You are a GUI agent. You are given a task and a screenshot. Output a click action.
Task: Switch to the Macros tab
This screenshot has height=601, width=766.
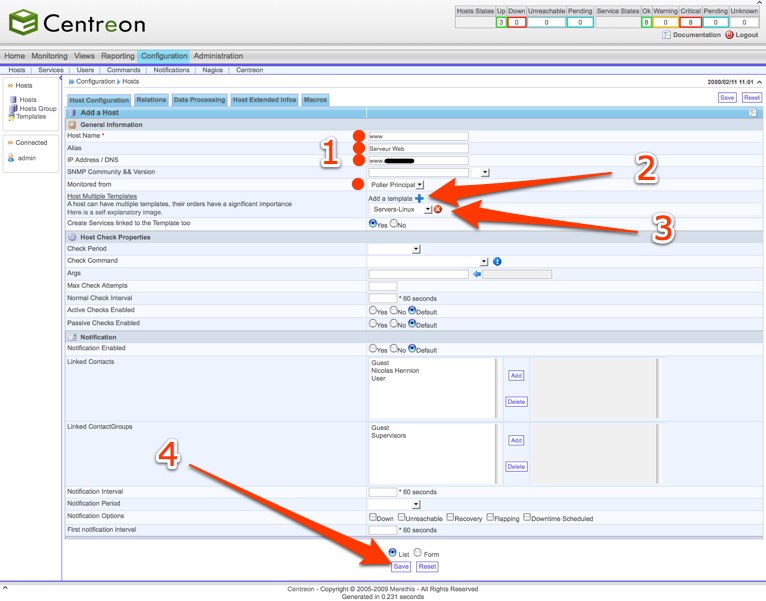(x=315, y=100)
